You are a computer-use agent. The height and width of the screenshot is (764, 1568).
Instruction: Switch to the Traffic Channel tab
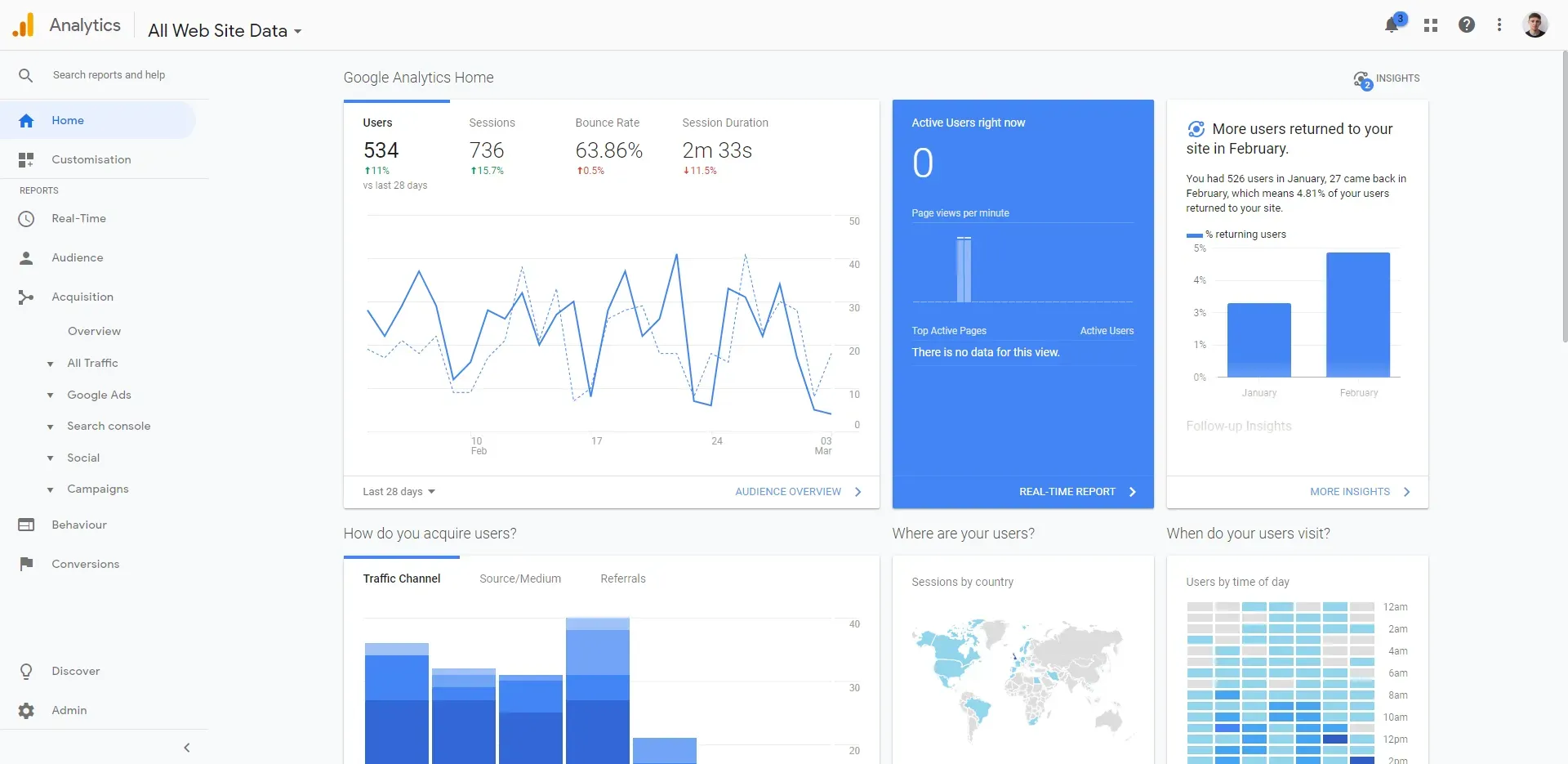point(402,579)
